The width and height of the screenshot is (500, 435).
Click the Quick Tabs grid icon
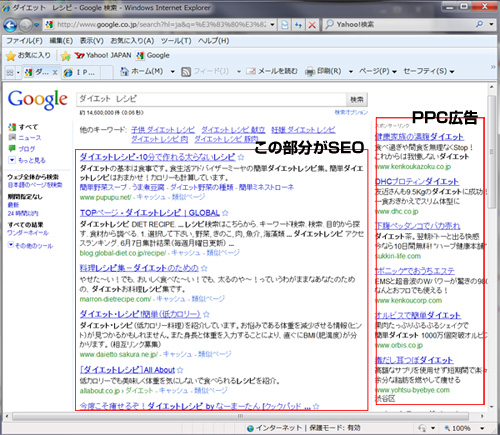click(10, 72)
